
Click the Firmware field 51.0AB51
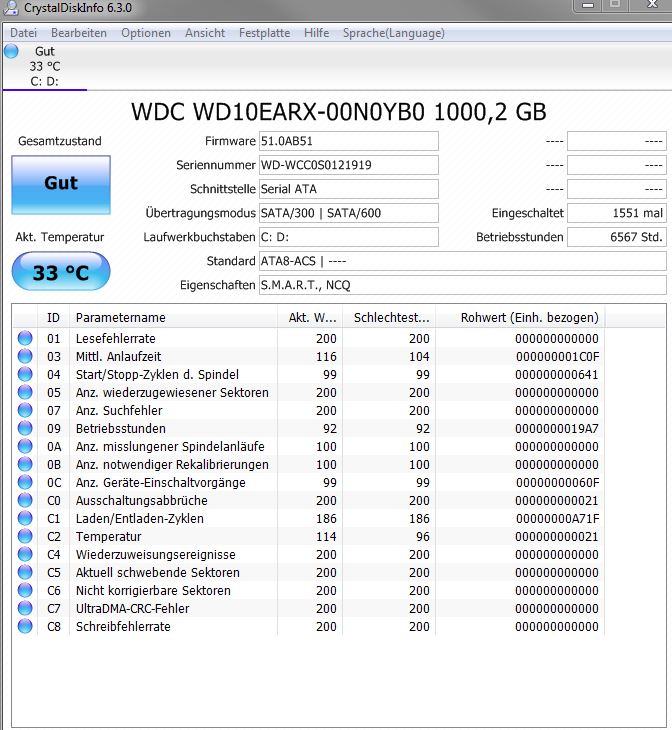[x=348, y=141]
